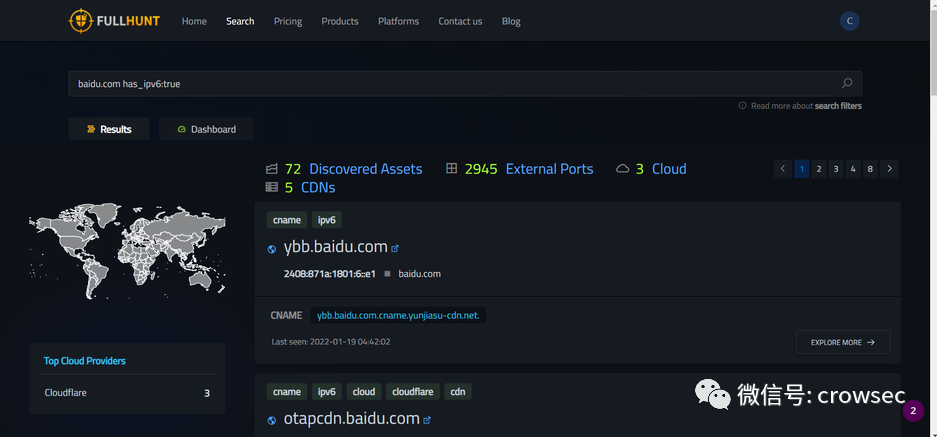
Task: Open external link icon next to otapcdn.baidu.com
Action: click(427, 420)
